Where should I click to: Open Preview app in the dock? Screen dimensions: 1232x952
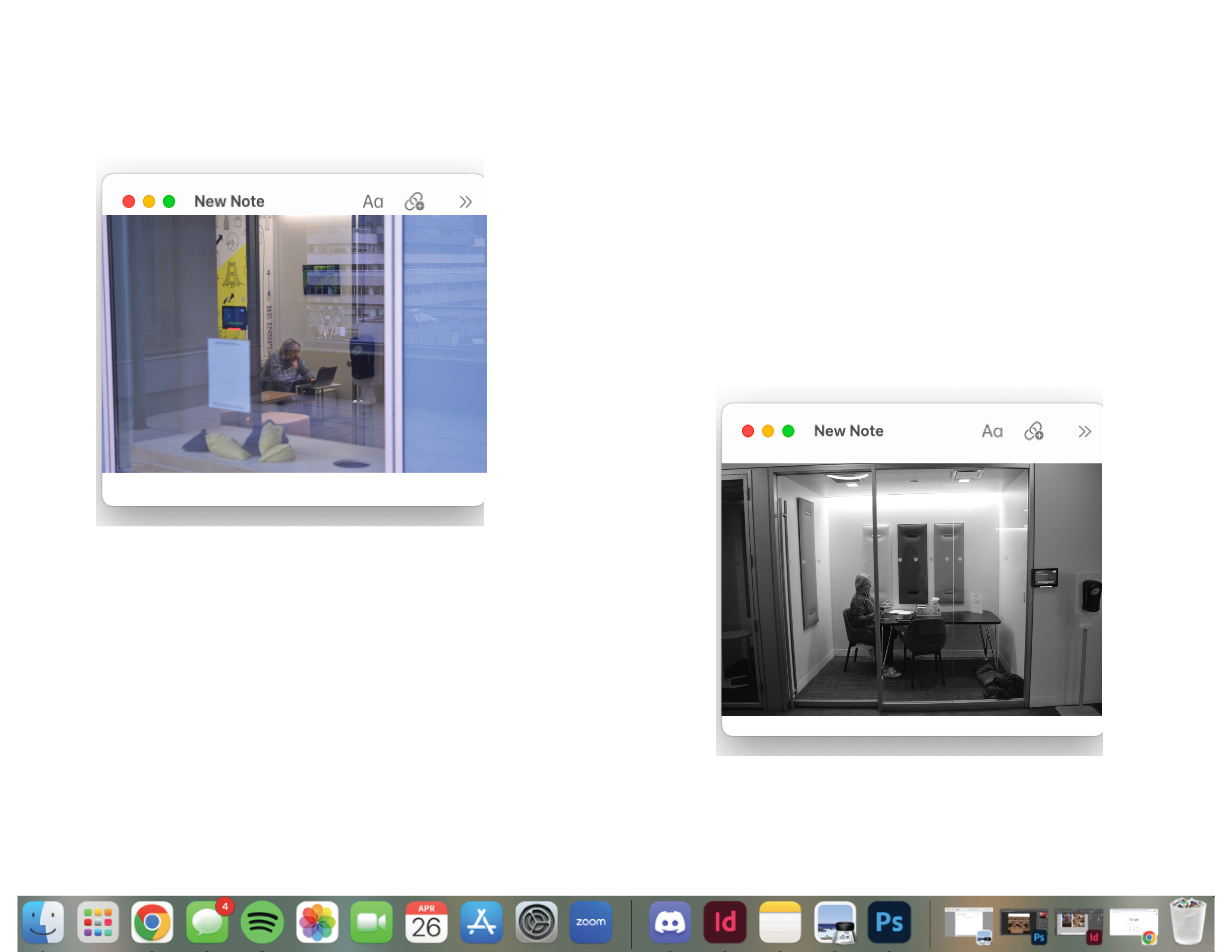(834, 922)
